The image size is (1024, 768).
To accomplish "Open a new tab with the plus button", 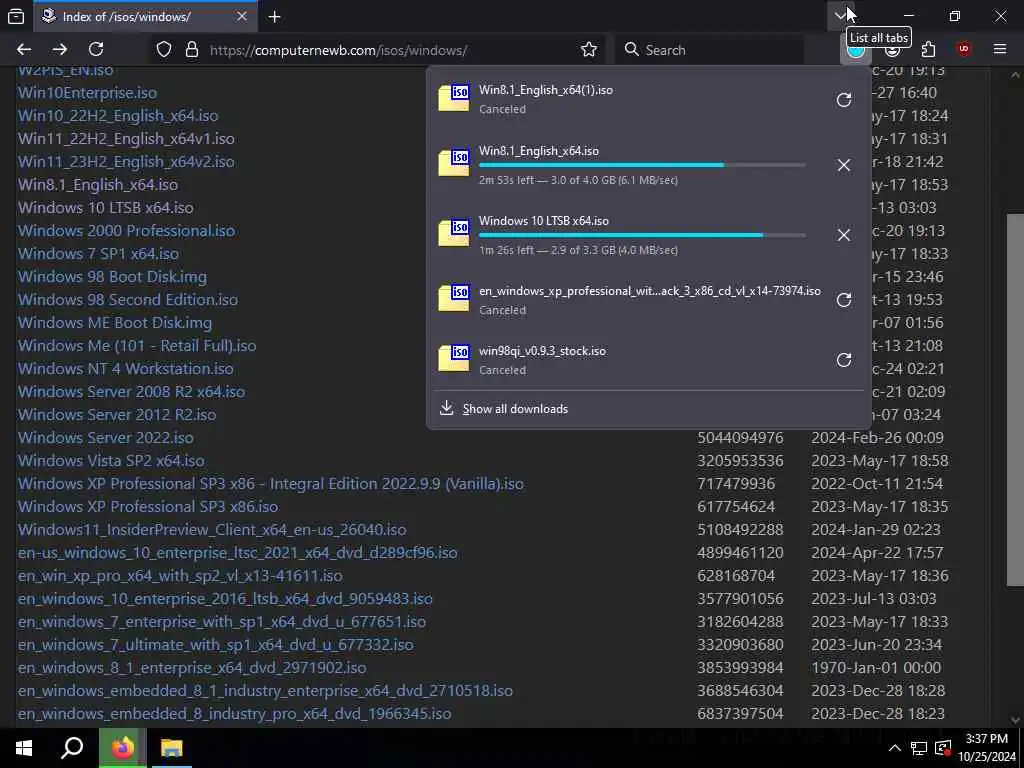I will click(x=274, y=16).
